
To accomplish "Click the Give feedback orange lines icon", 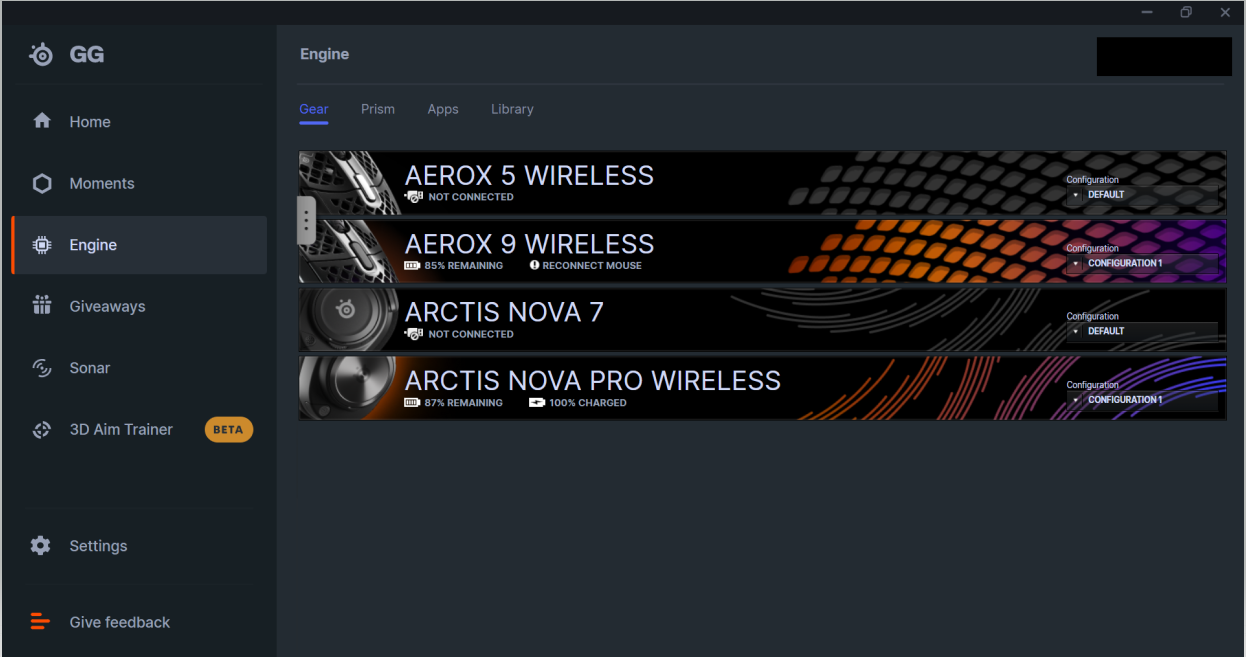I will click(40, 622).
